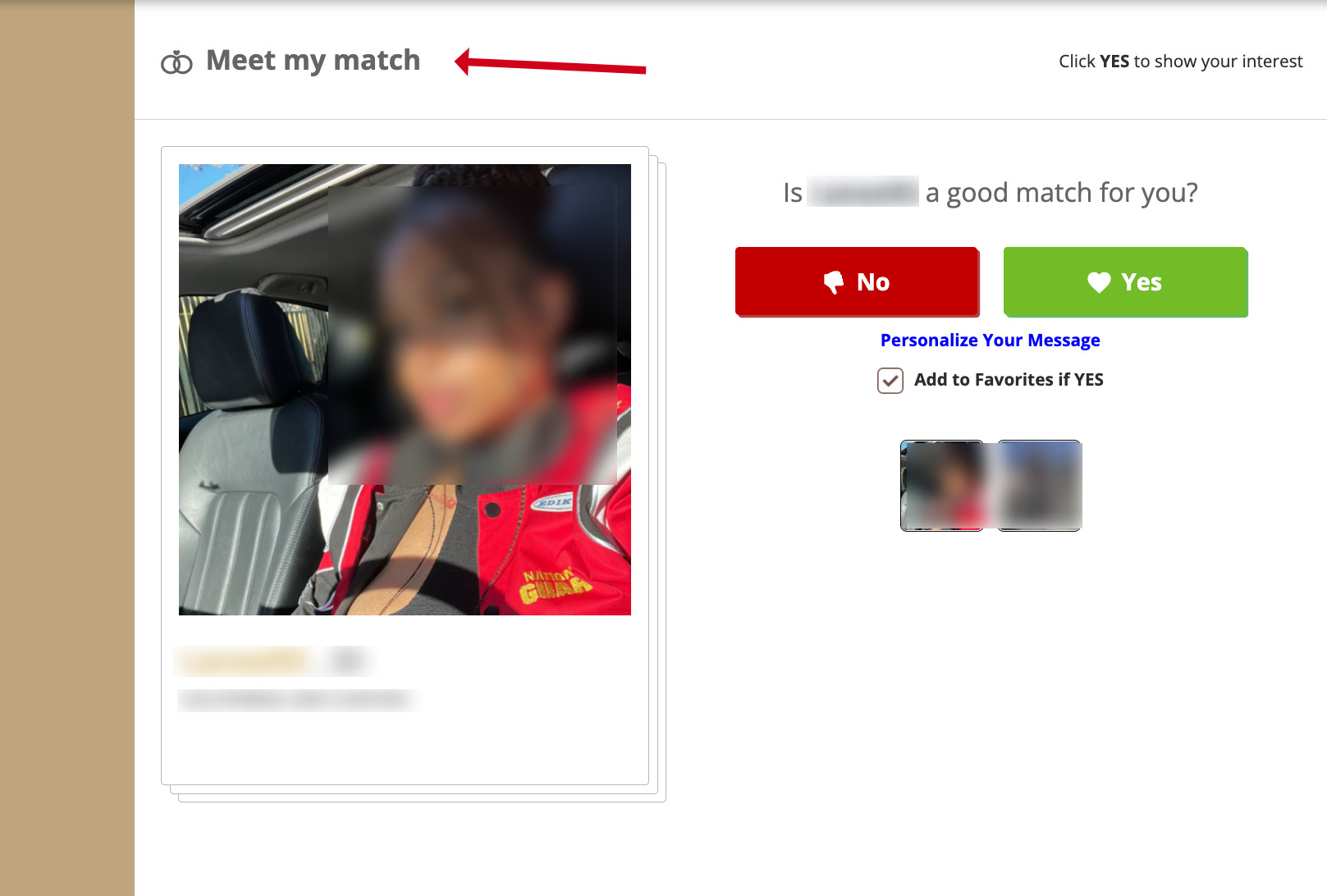Click the thumbs-down icon on the No button
This screenshot has height=896, width=1327.
834,282
